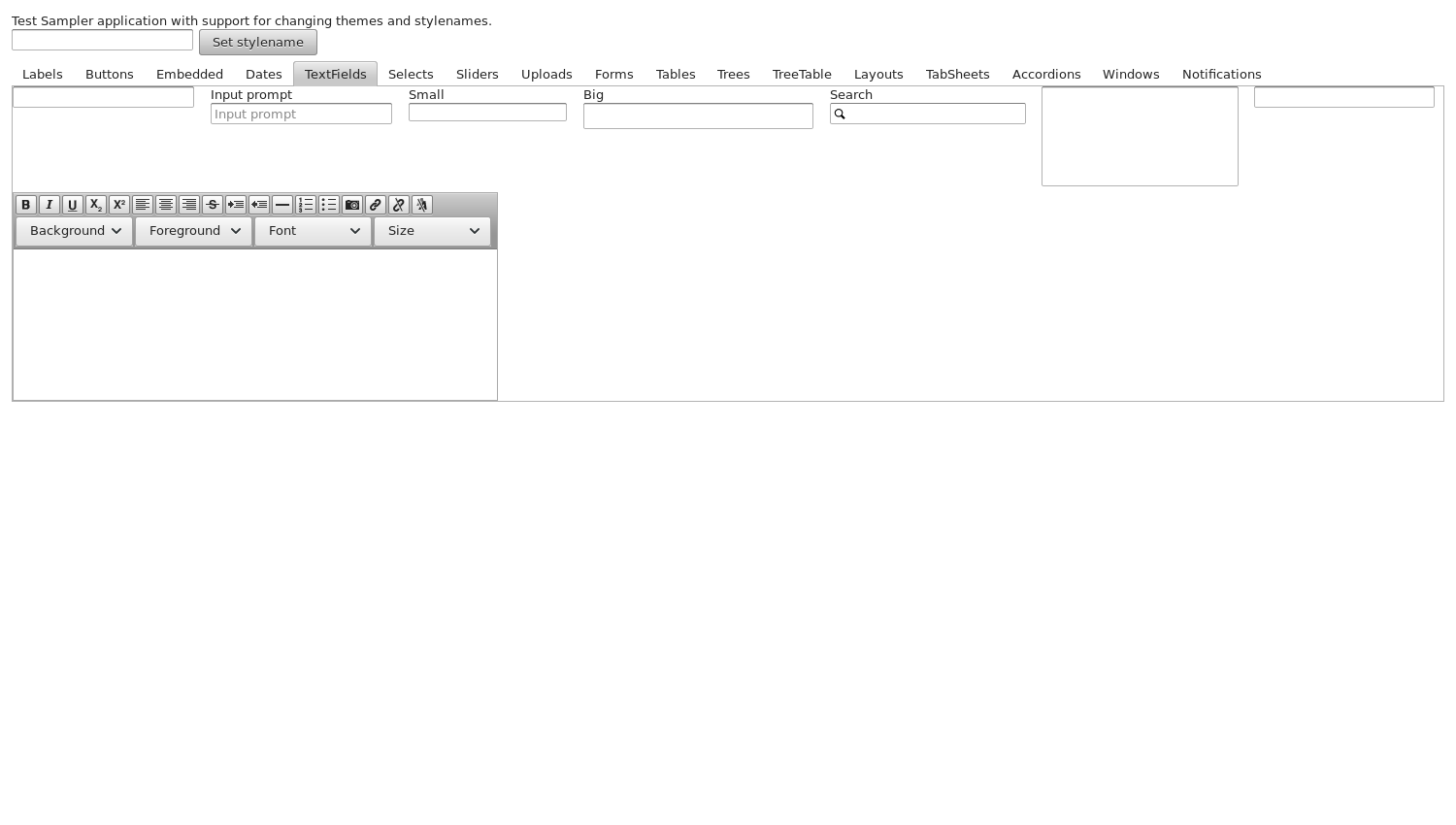The width and height of the screenshot is (1456, 825).
Task: Open the Embedded tab
Action: pyautogui.click(x=189, y=75)
